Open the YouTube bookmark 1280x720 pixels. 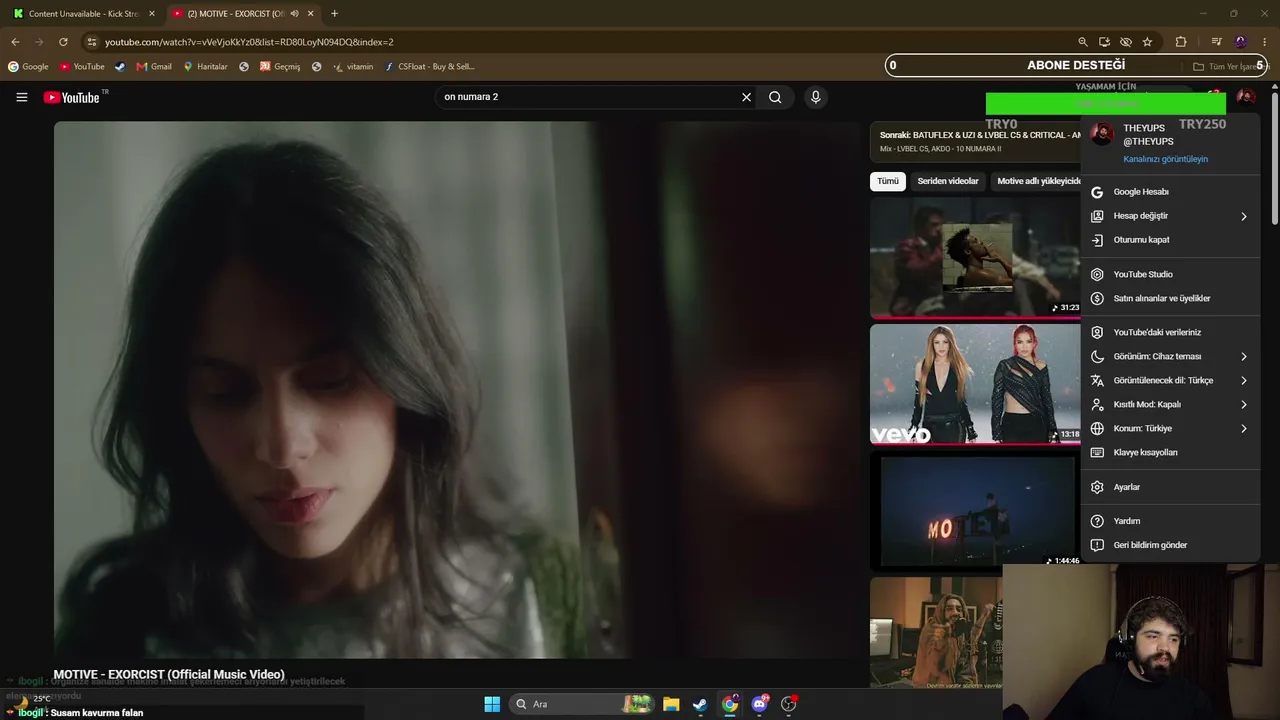(82, 67)
